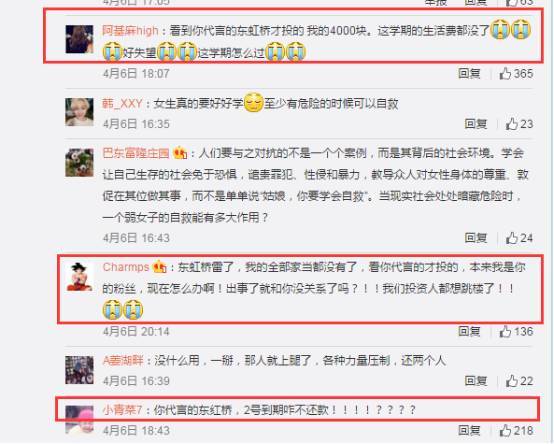Click 回复 under A蠡湖畔's comment
554x444 pixels.
tap(476, 381)
